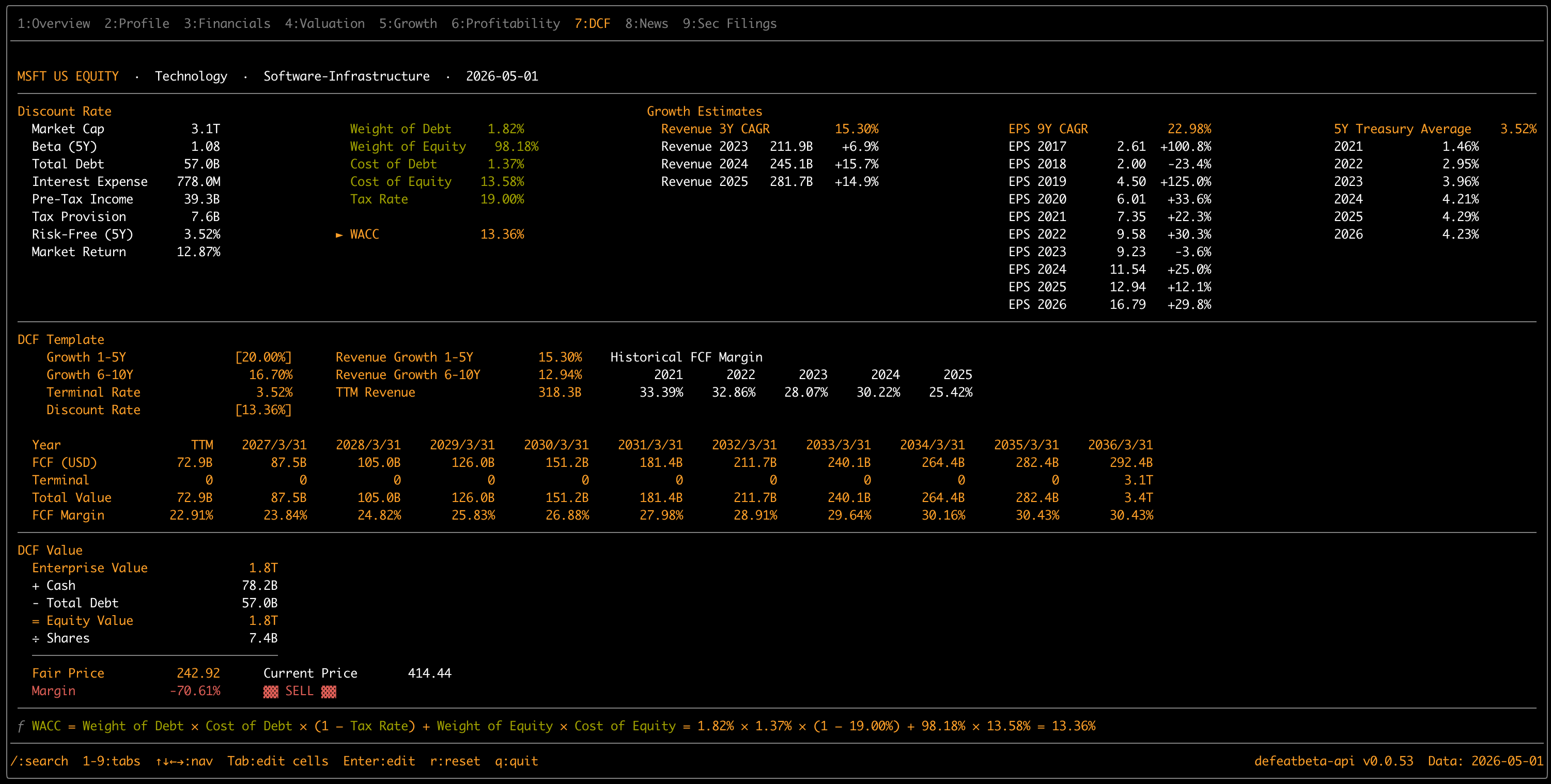Select Tax Rate value 19.00%
Viewport: 1551px width, 784px height.
[502, 199]
